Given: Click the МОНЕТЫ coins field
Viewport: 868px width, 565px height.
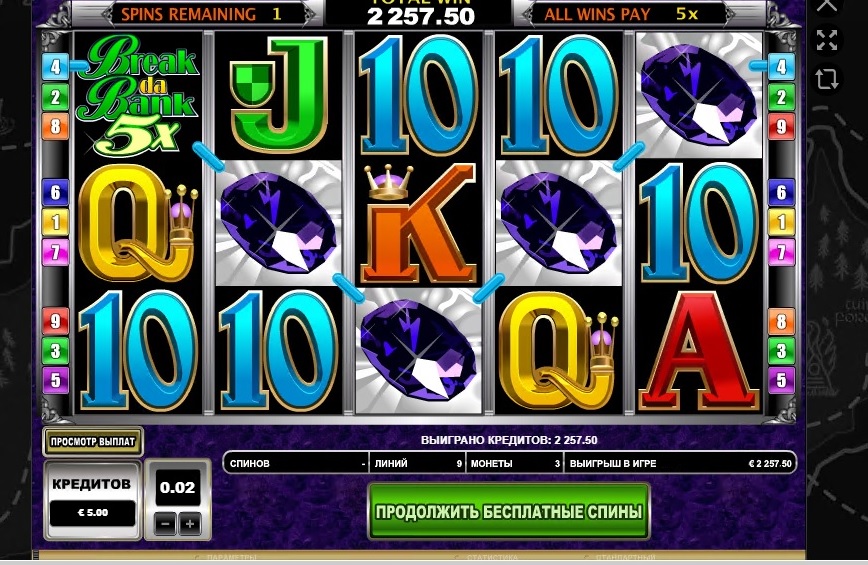Looking at the screenshot, I should tap(515, 464).
